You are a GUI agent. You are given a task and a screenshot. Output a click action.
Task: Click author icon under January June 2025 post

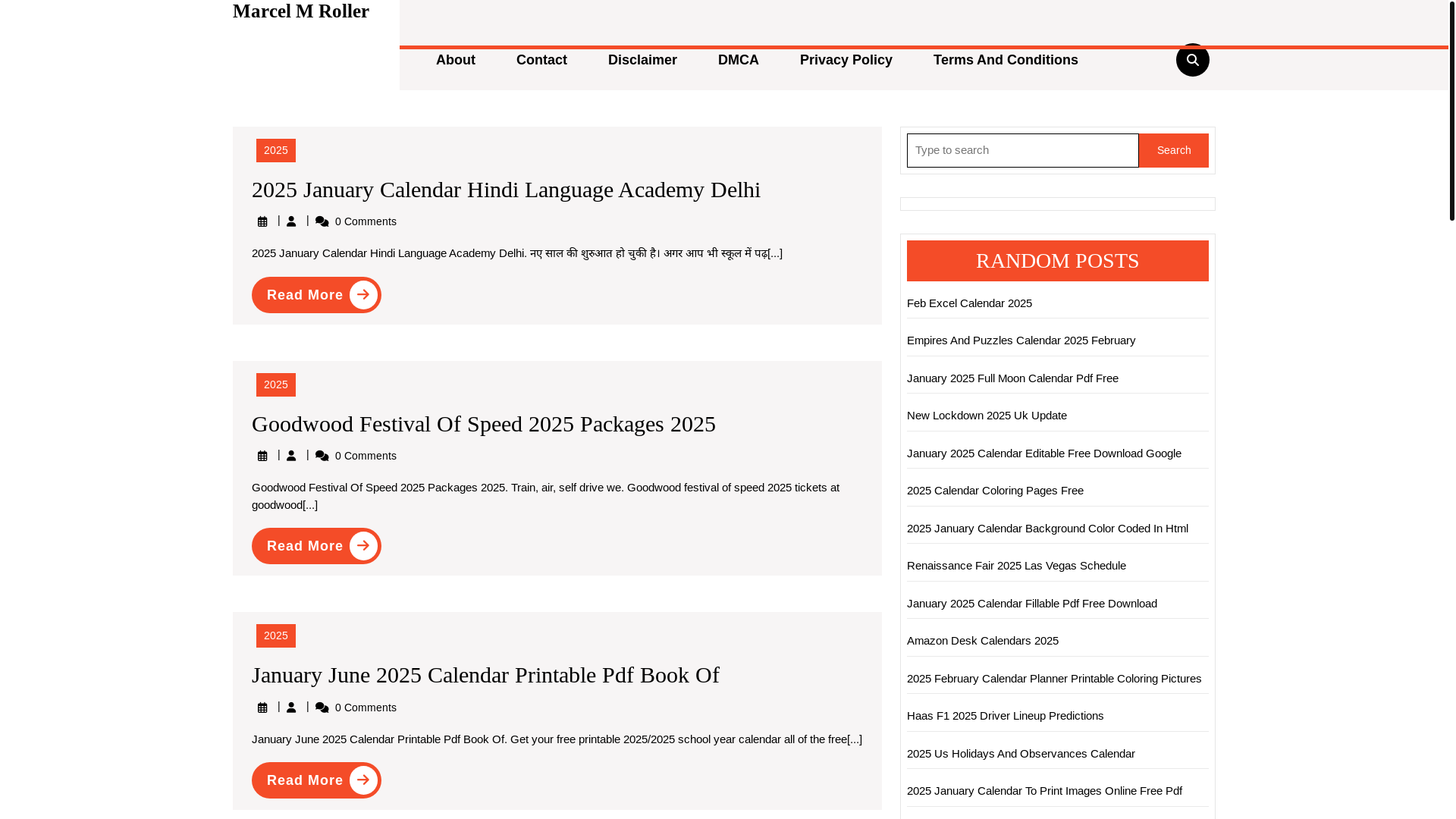pyautogui.click(x=291, y=707)
